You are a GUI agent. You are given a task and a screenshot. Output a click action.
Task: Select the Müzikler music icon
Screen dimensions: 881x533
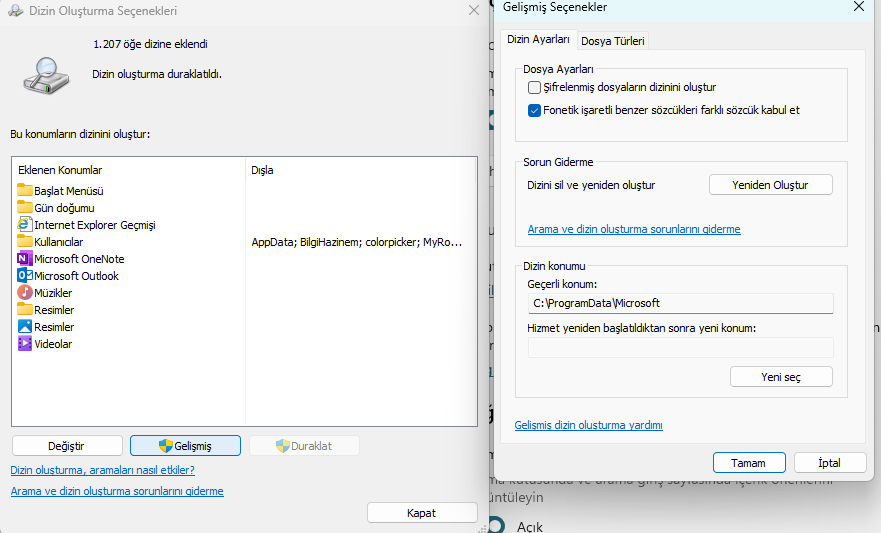click(25, 293)
